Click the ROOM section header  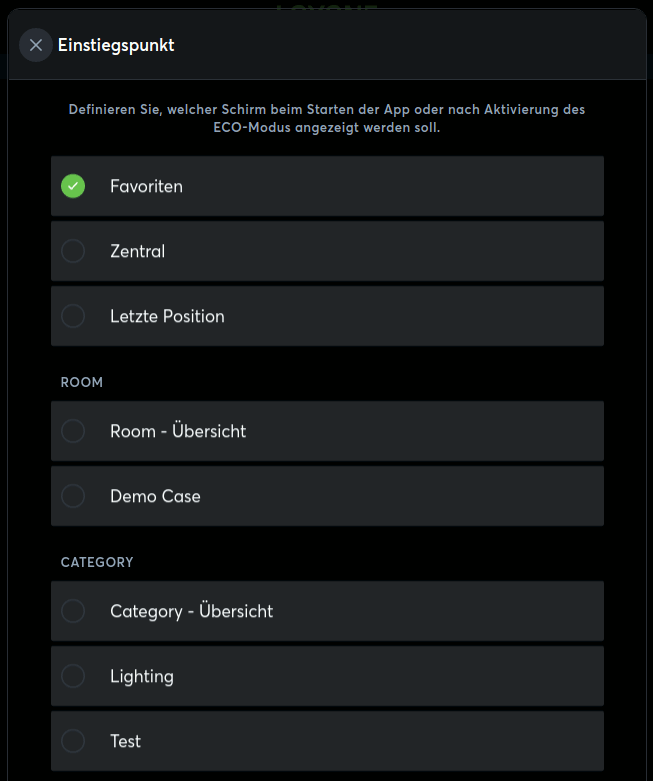click(x=82, y=383)
